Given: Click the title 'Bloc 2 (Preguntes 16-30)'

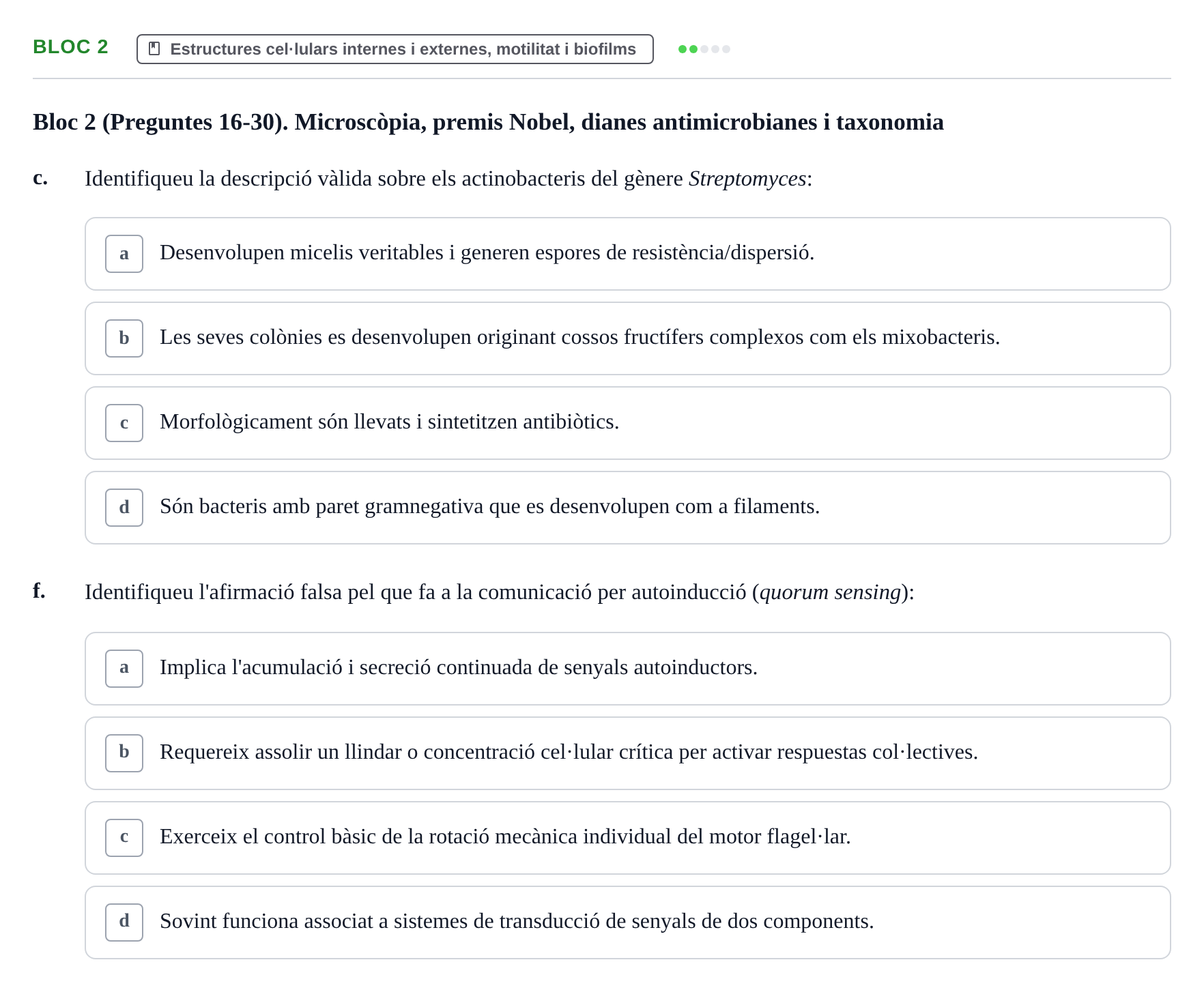Looking at the screenshot, I should pos(488,122).
